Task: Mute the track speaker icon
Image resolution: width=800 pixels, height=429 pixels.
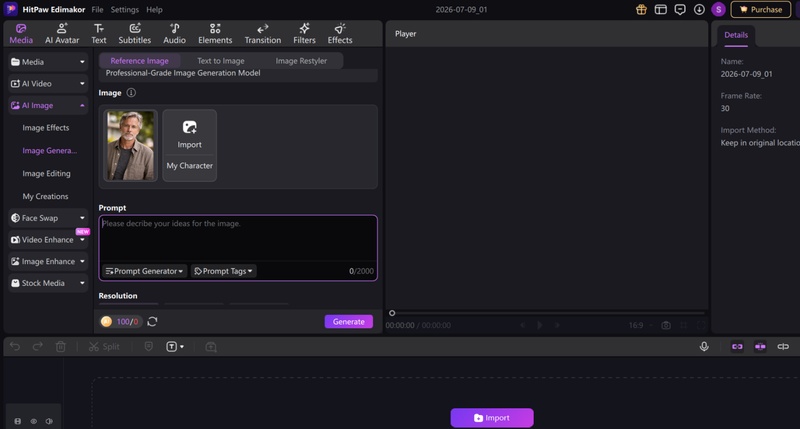Action: point(49,421)
